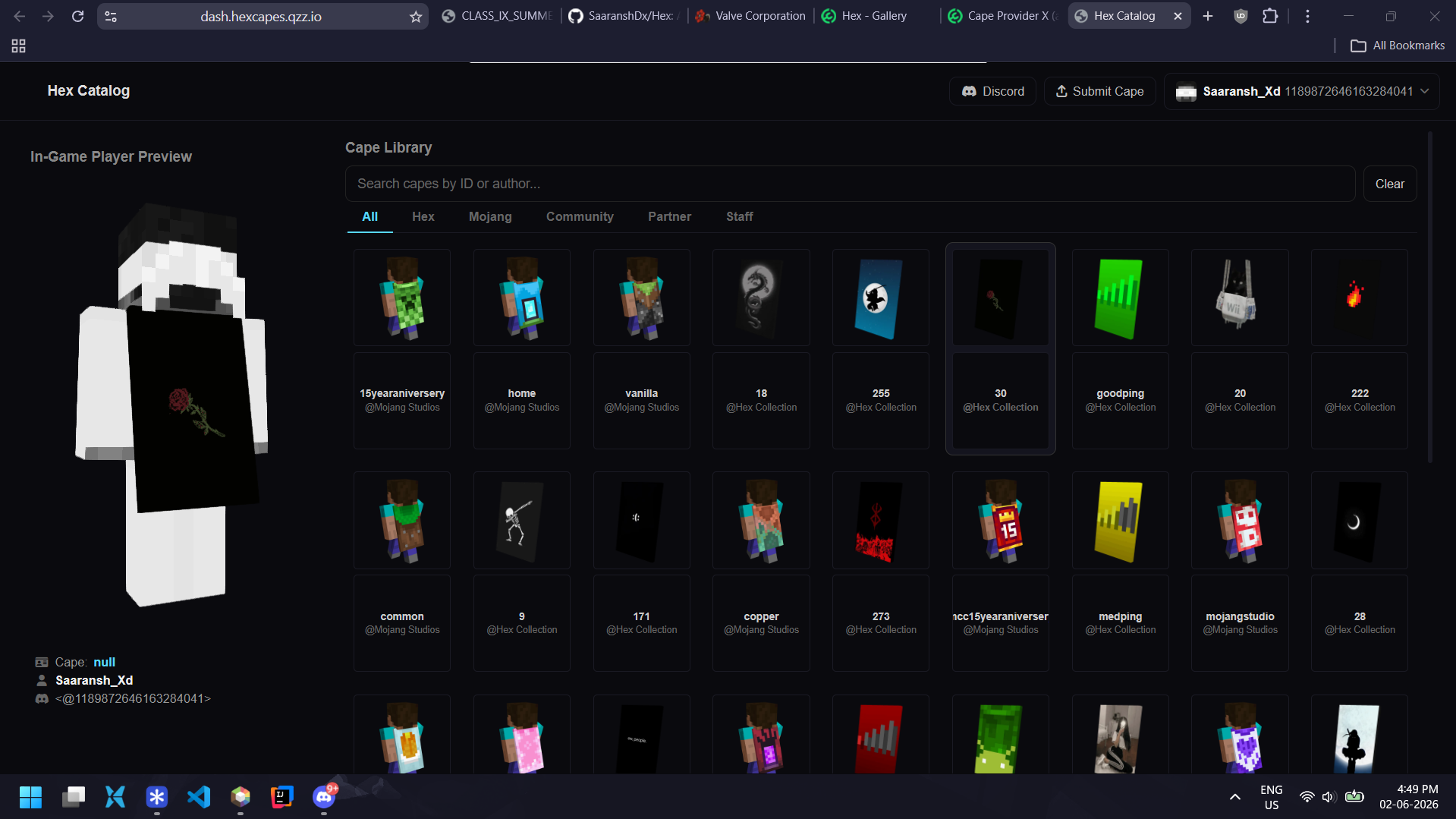Click the Discord button in the header
This screenshot has height=819, width=1456.
coord(992,91)
